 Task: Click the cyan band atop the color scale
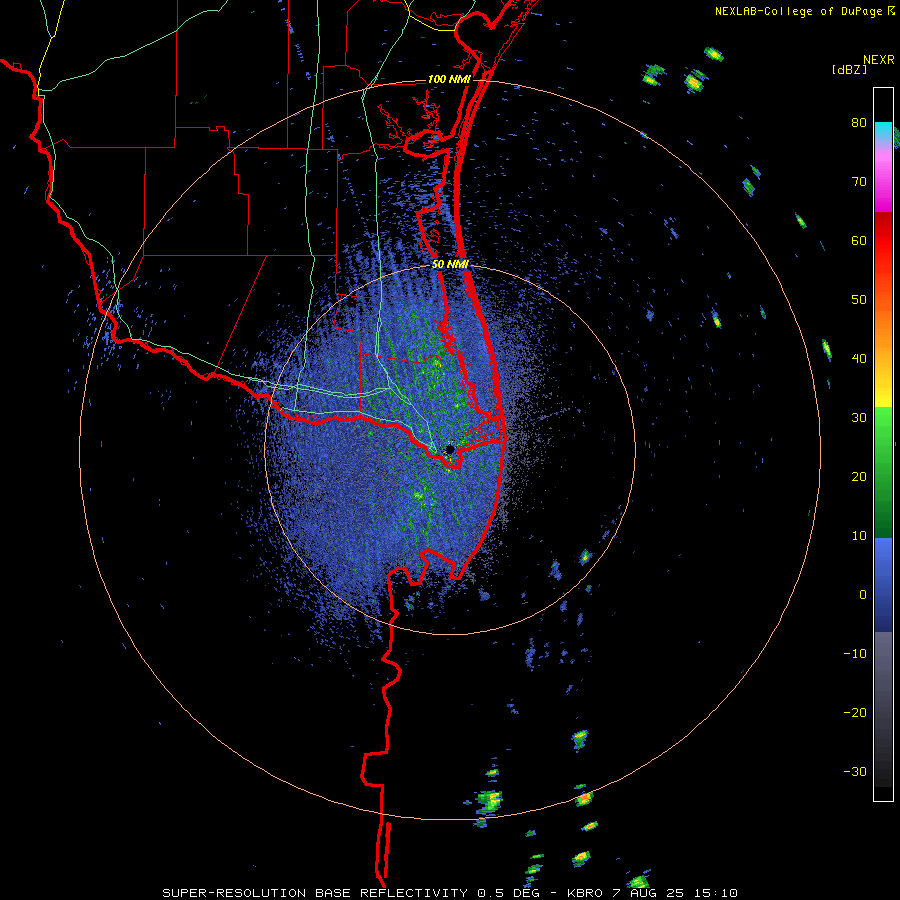coord(883,130)
